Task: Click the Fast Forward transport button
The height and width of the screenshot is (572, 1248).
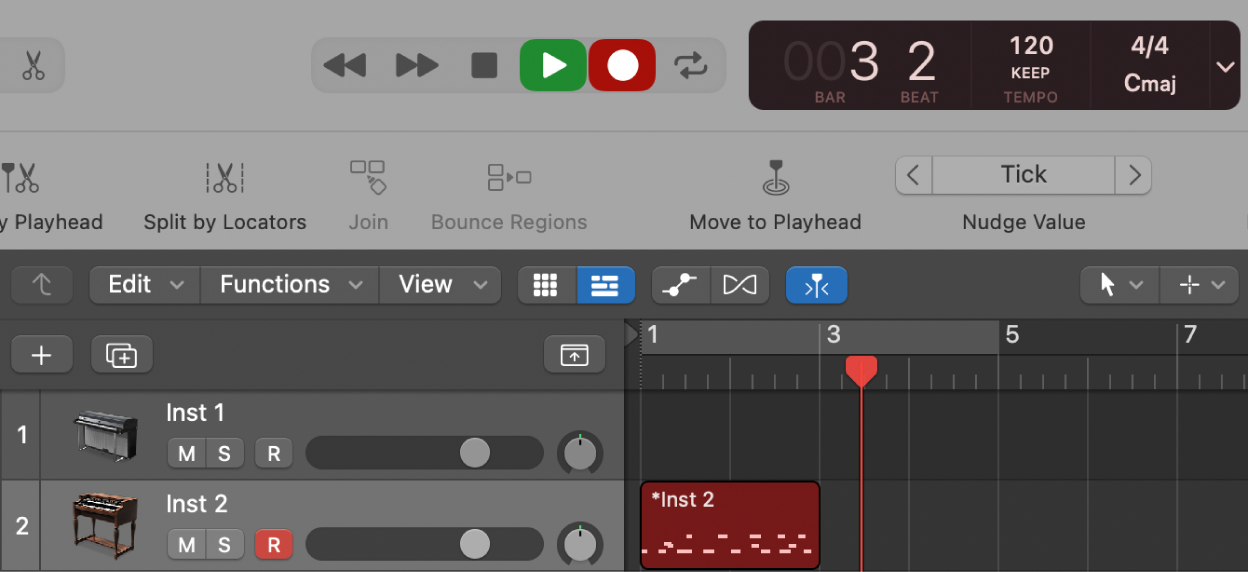Action: click(416, 66)
